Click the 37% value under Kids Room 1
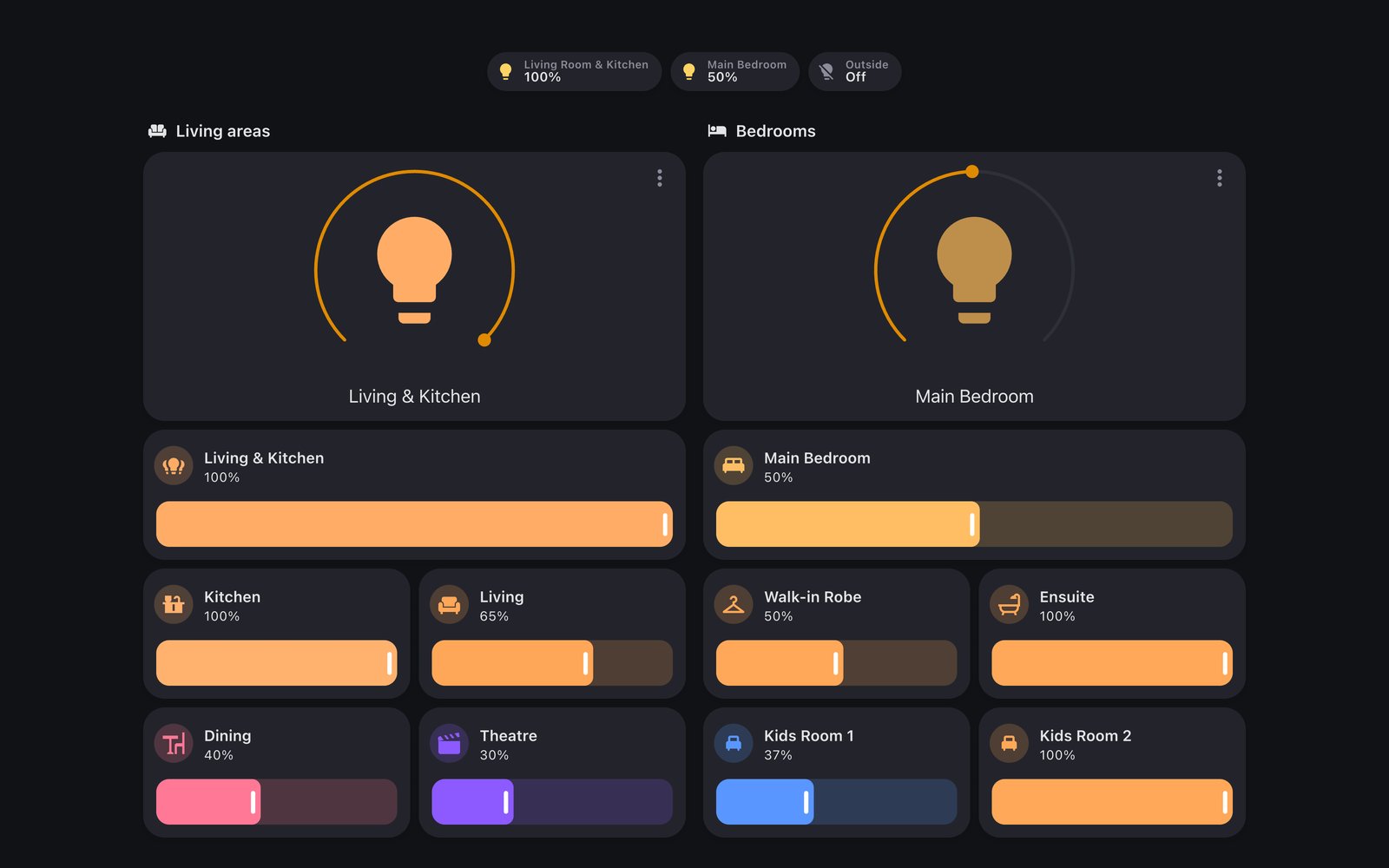This screenshot has height=868, width=1389. pyautogui.click(x=778, y=755)
